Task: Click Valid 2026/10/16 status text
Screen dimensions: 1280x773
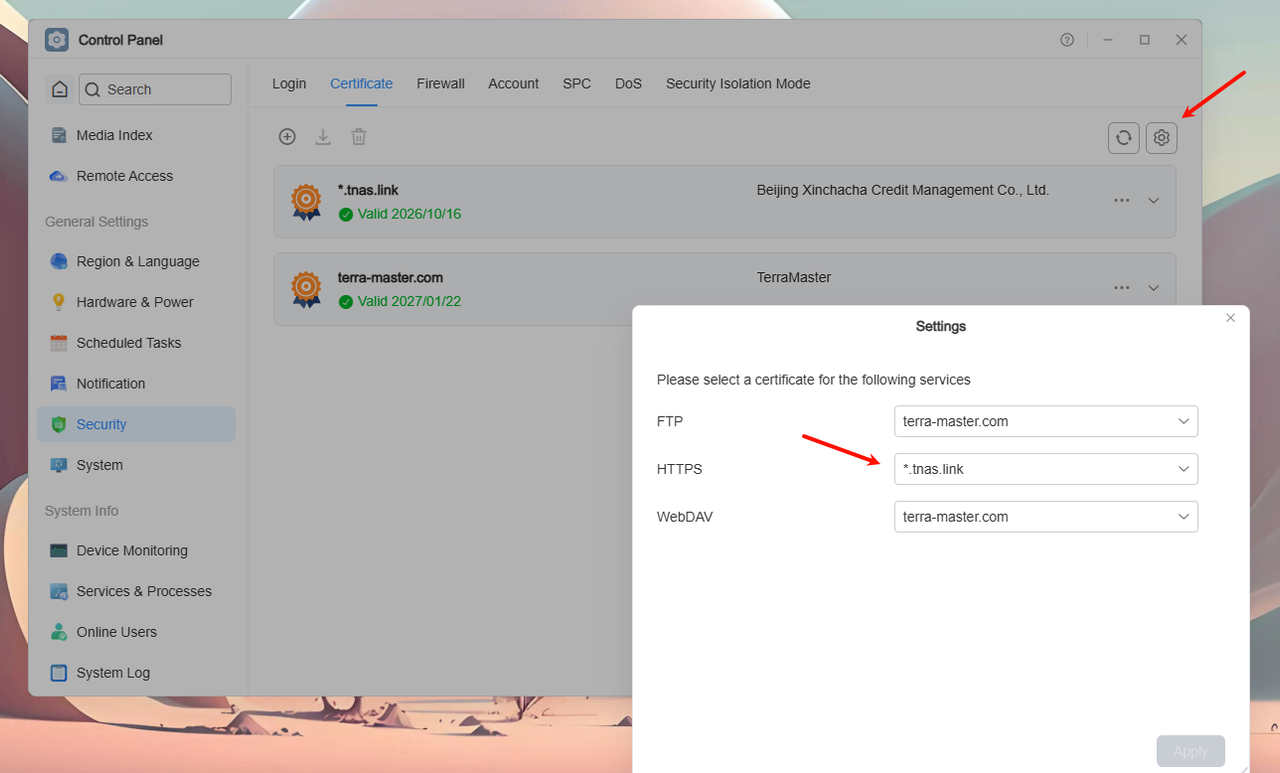Action: coord(409,214)
